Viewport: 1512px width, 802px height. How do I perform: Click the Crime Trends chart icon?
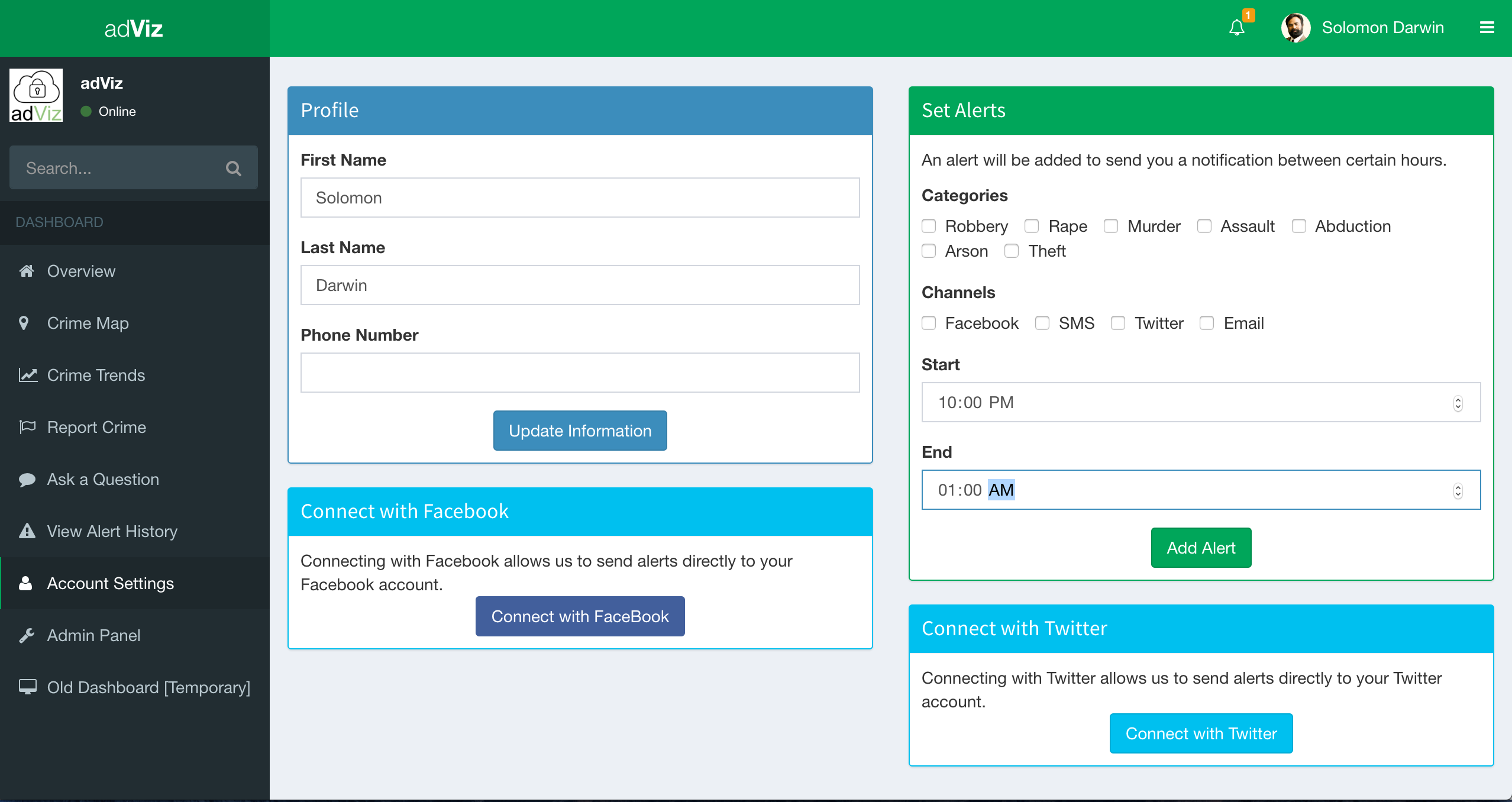coord(28,375)
